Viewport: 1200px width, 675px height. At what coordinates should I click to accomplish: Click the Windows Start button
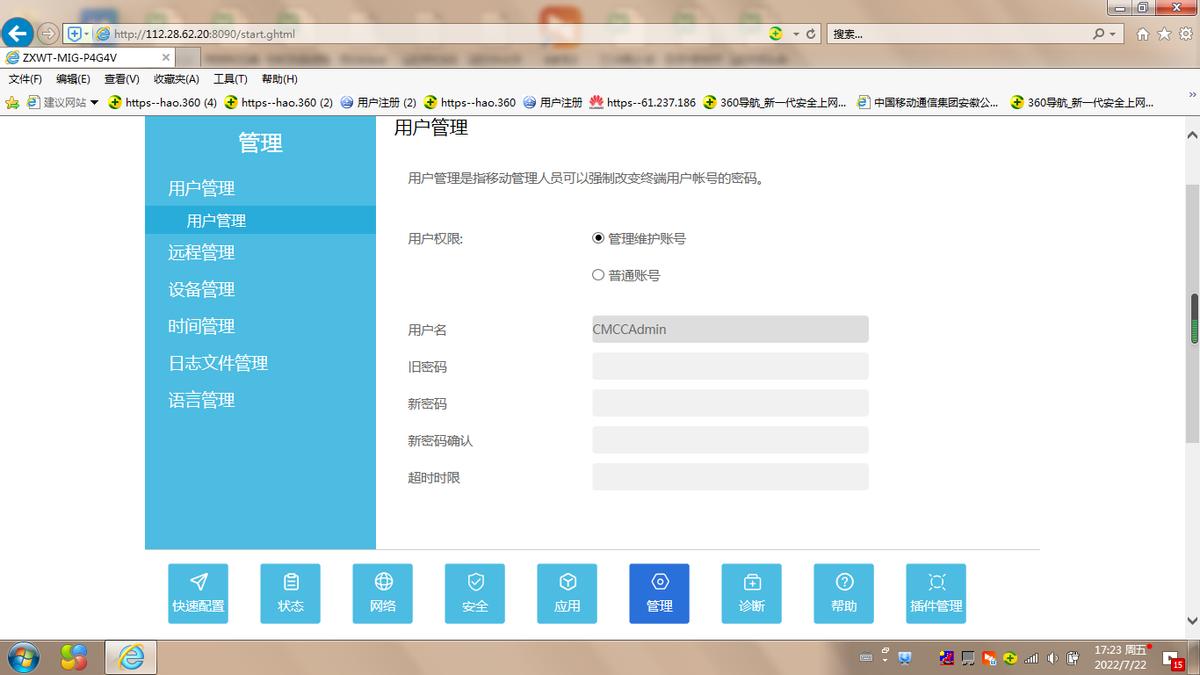[x=22, y=657]
